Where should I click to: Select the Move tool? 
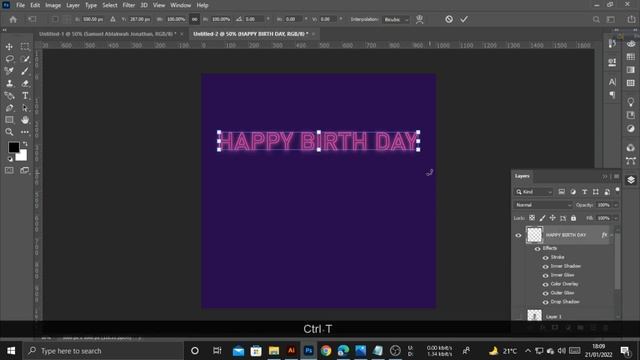(x=9, y=47)
